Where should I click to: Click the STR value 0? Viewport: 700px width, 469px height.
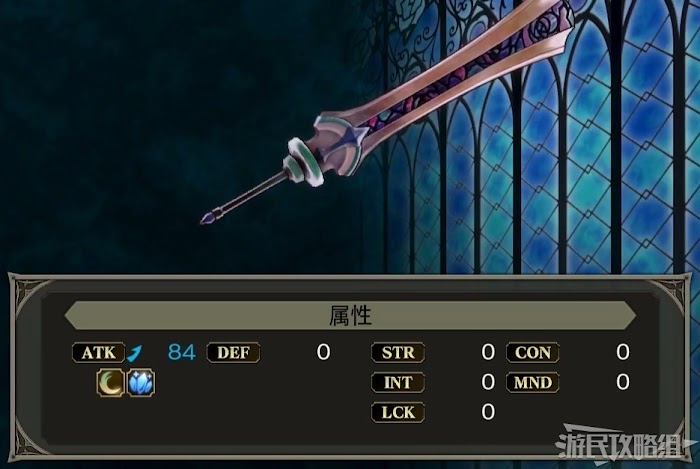click(x=488, y=352)
